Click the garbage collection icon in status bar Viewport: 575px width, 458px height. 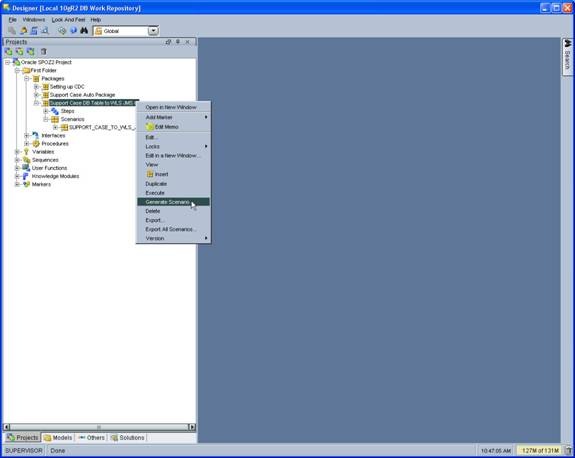point(568,450)
